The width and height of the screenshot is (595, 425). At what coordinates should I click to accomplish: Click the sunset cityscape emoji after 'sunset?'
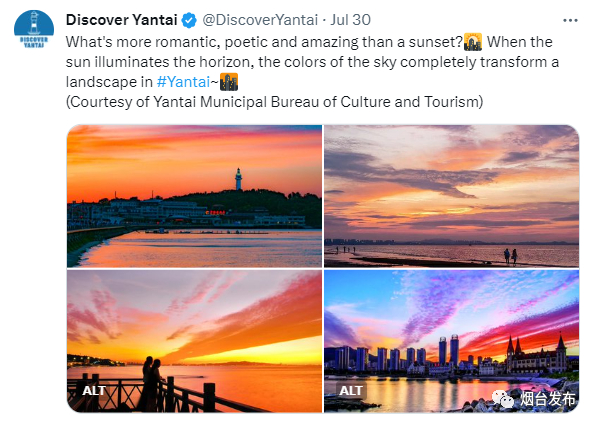473,42
